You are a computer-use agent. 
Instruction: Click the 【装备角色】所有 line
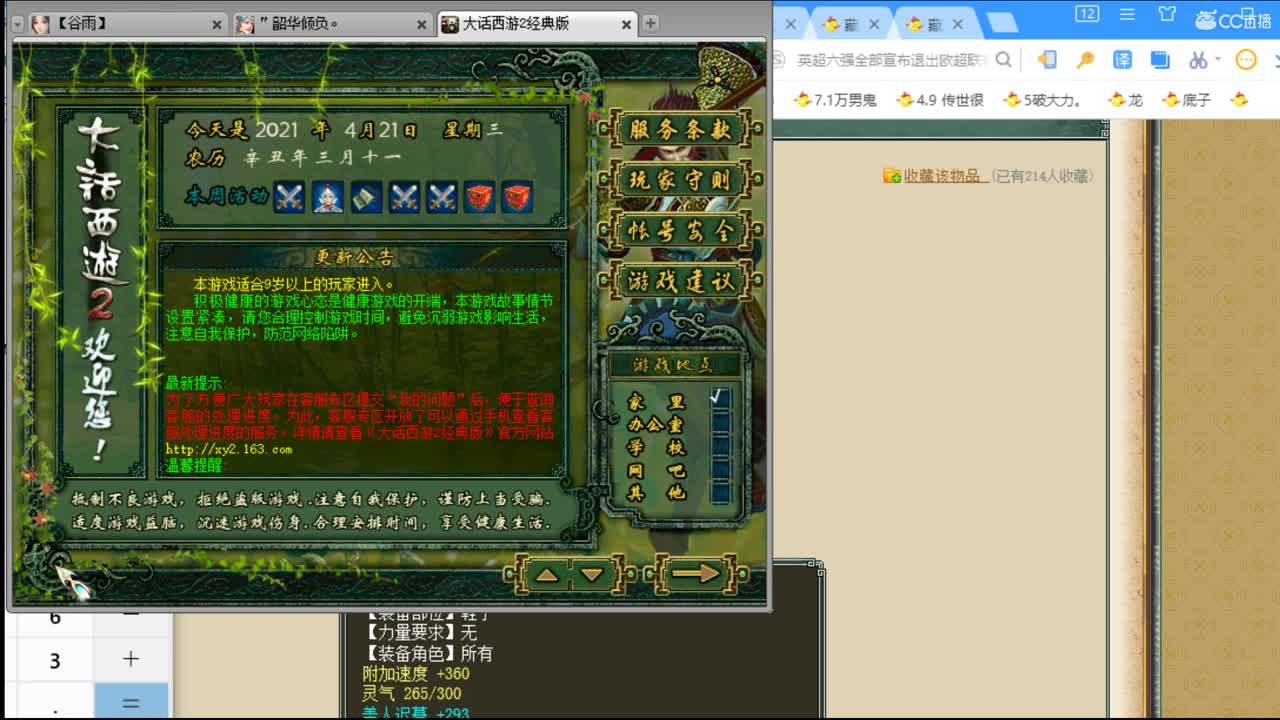pyautogui.click(x=427, y=653)
